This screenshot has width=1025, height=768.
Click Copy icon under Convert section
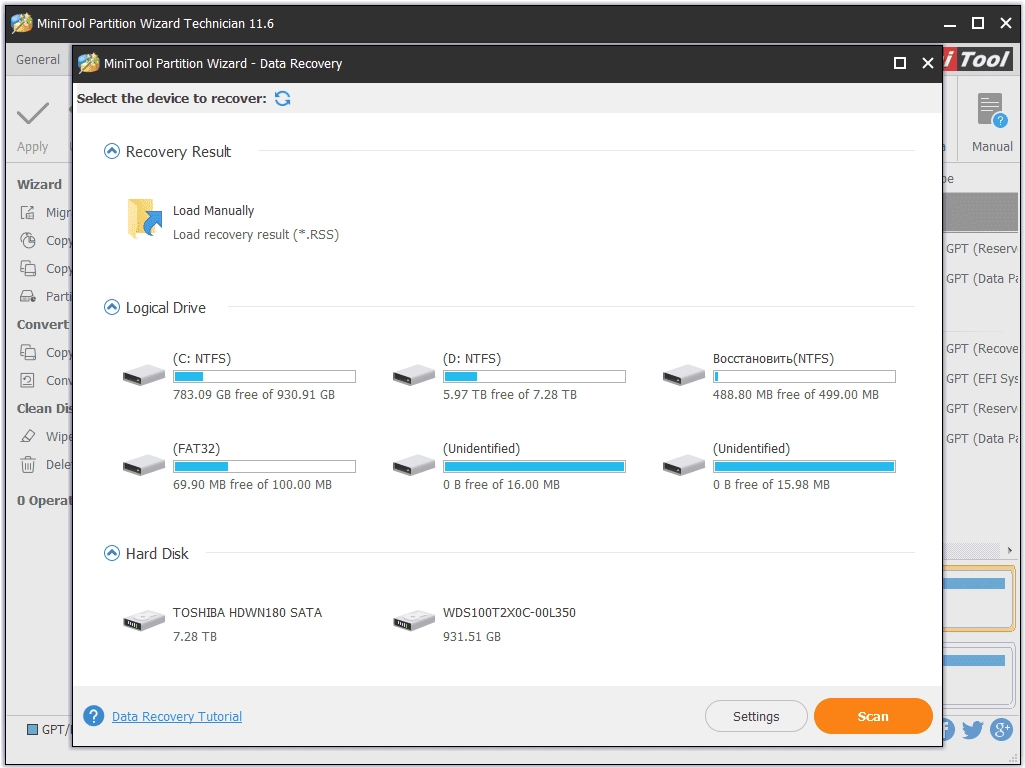click(x=27, y=352)
